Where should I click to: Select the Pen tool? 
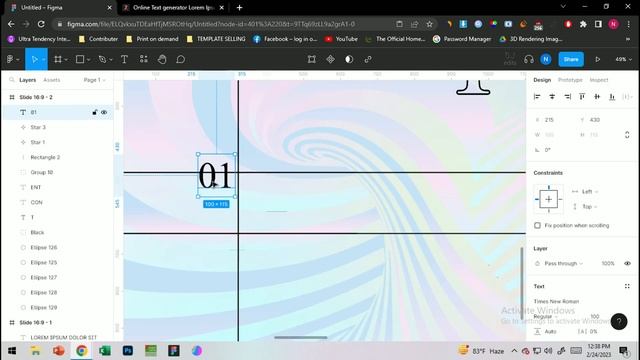pos(102,60)
